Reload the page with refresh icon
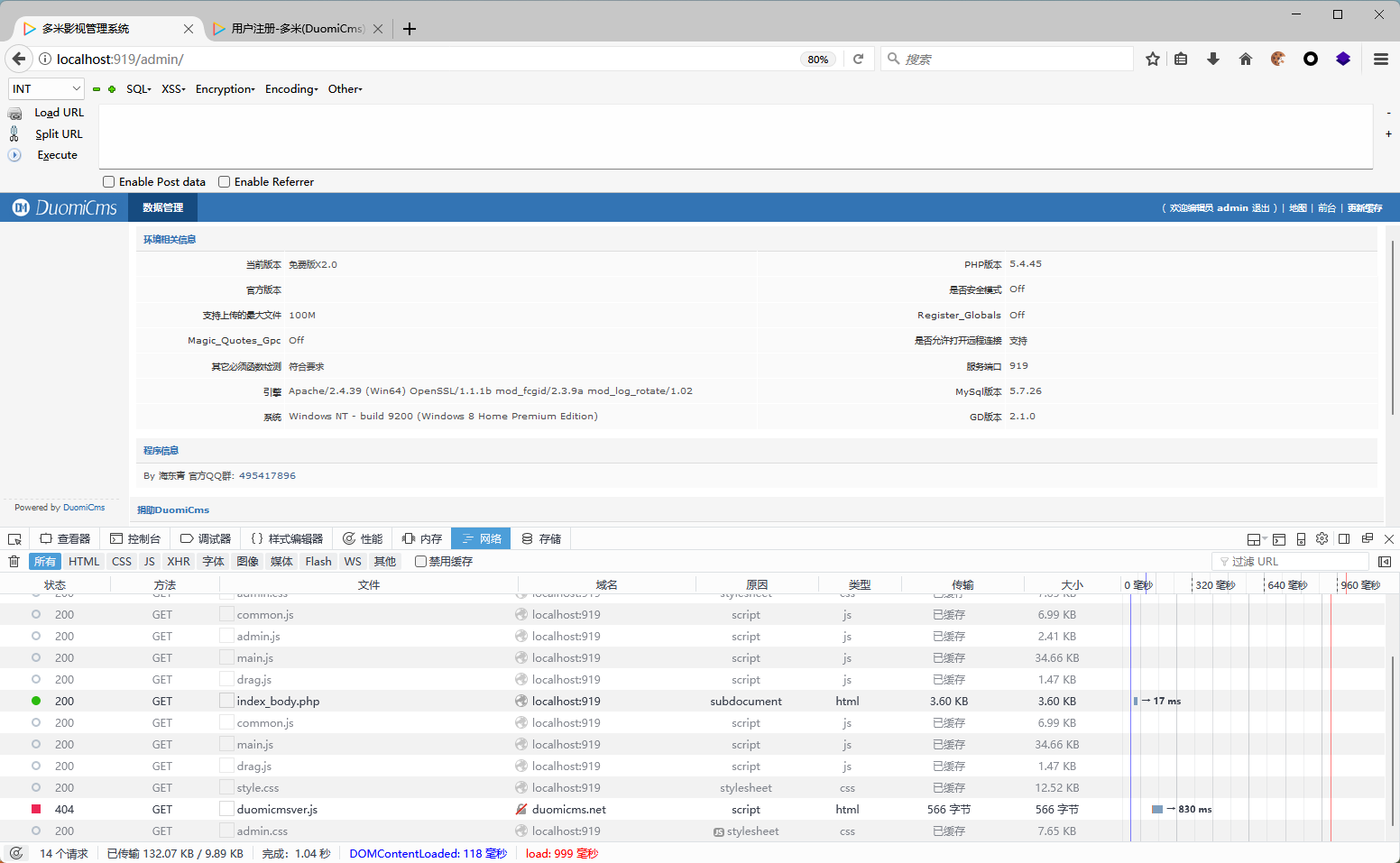 [x=858, y=59]
